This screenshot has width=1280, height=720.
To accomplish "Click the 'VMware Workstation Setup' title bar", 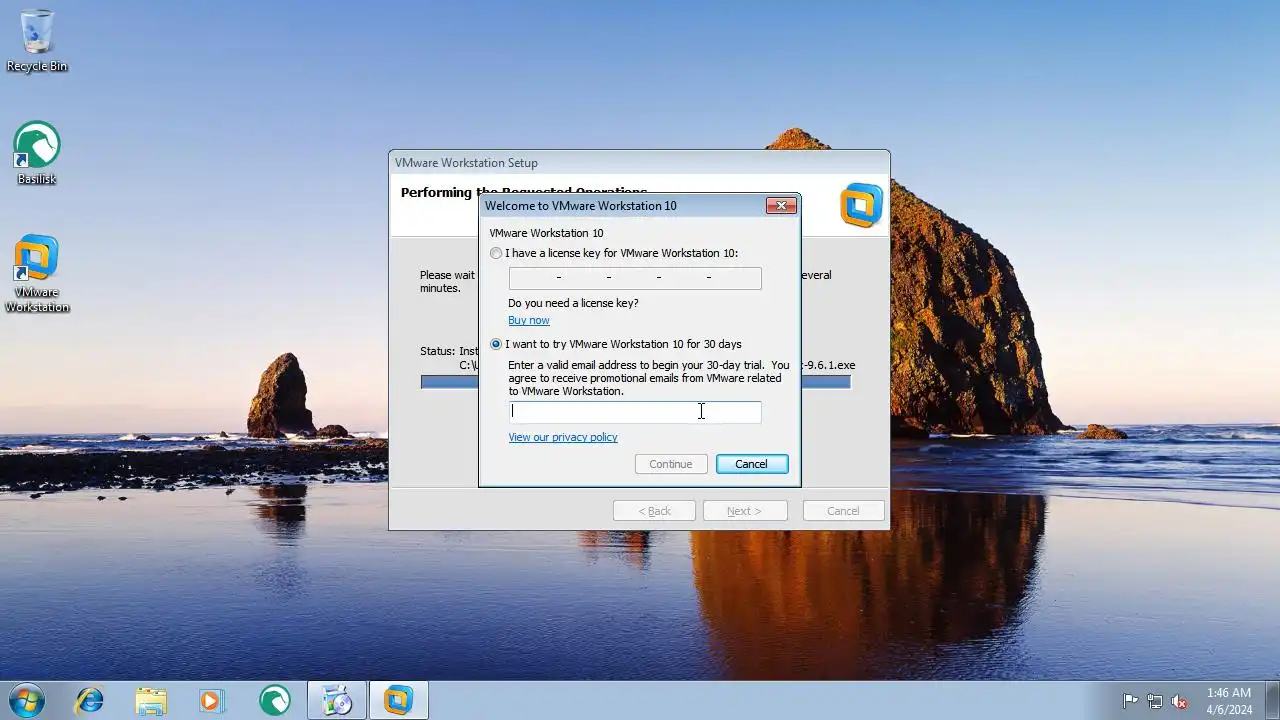I will [x=639, y=163].
